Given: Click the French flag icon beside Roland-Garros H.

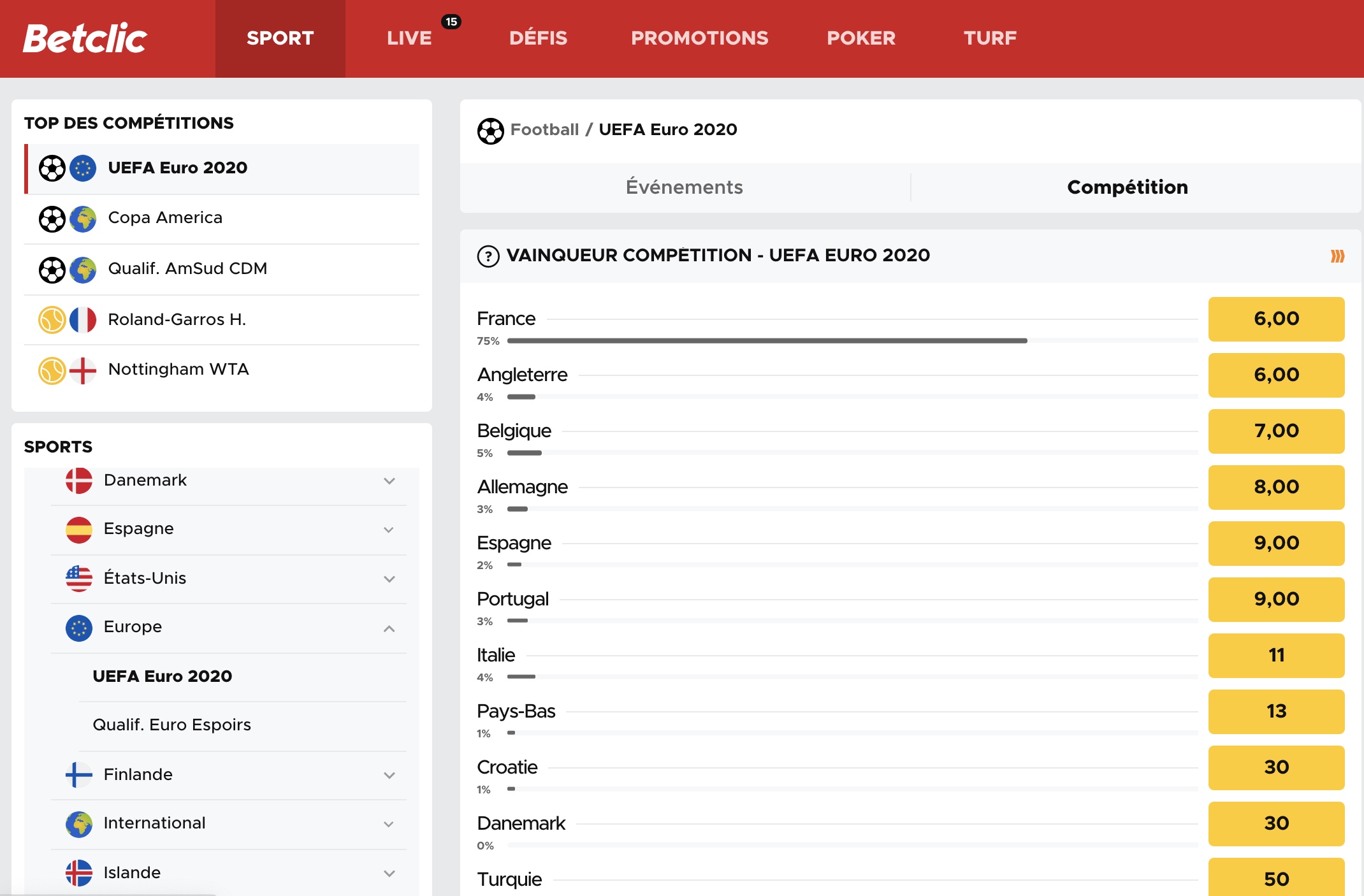Looking at the screenshot, I should [x=83, y=320].
